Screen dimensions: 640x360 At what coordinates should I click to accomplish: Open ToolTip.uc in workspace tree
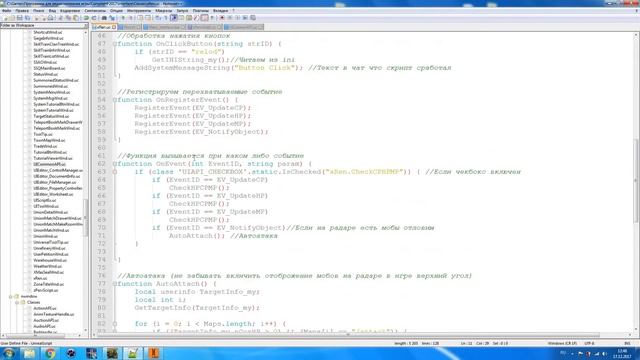click(43, 134)
